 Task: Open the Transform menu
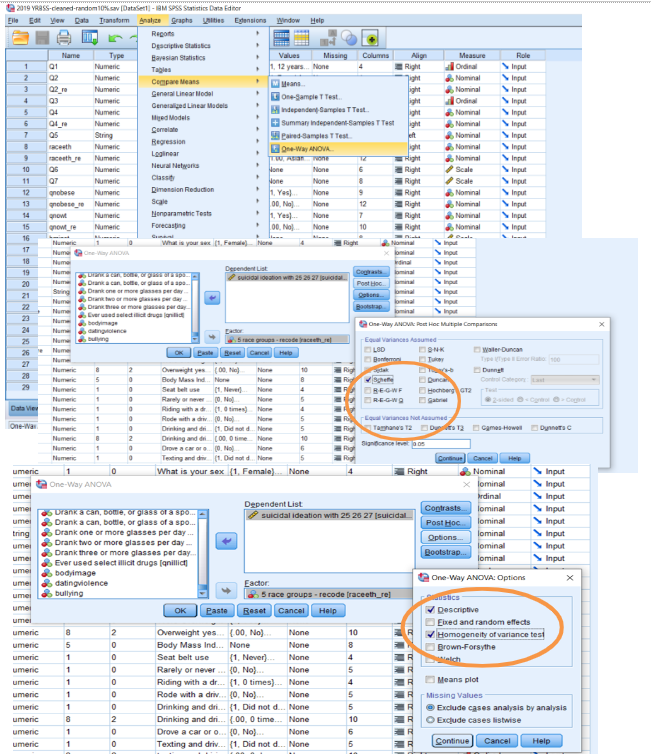114,20
